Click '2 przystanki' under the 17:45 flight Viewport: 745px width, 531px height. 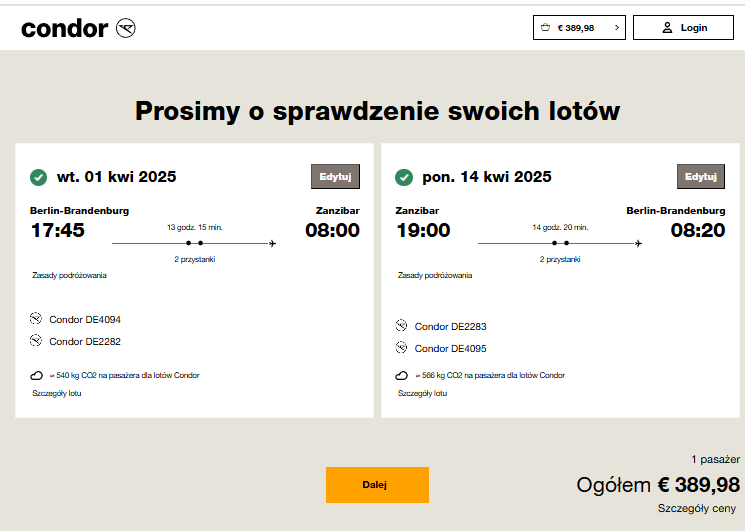tap(195, 259)
